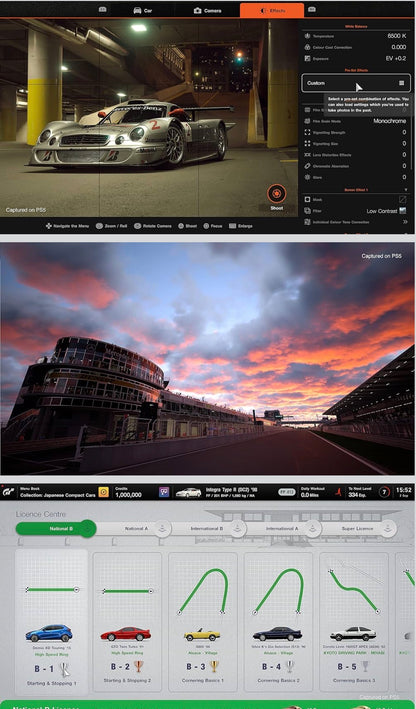Open the Filter Low Contrast dropdown

tap(356, 211)
